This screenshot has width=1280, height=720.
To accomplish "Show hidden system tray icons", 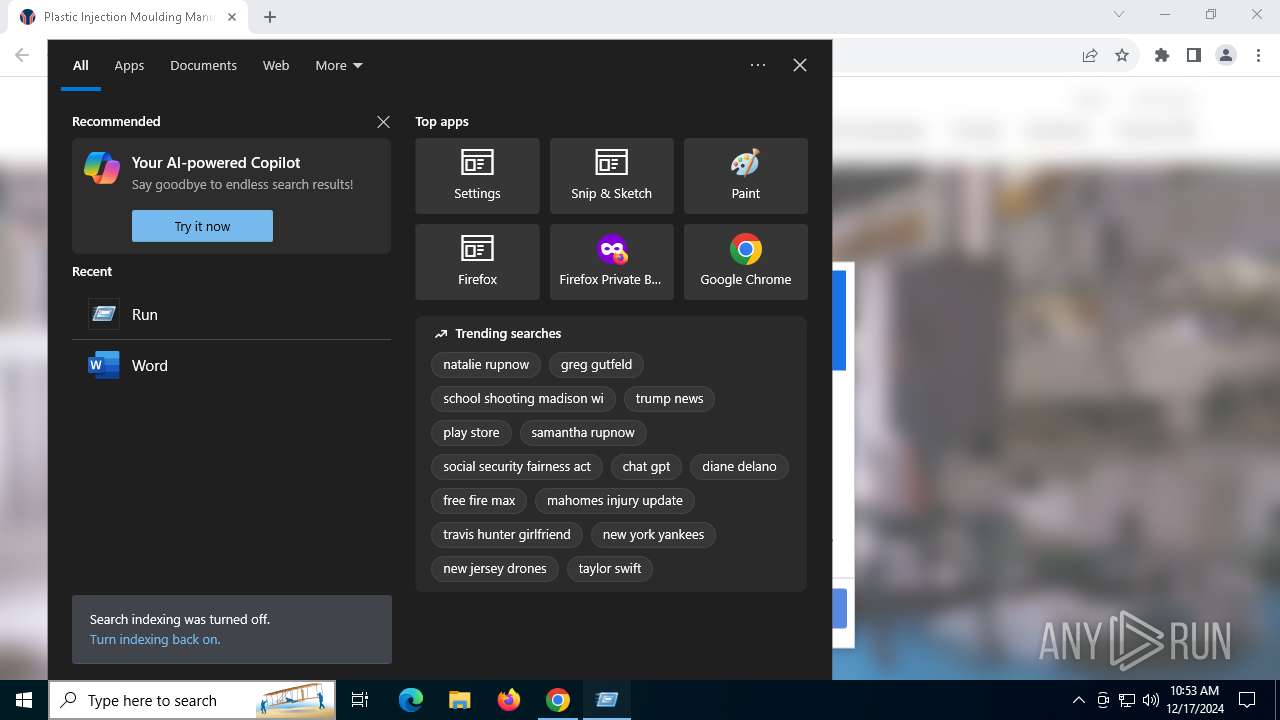I will tap(1079, 700).
